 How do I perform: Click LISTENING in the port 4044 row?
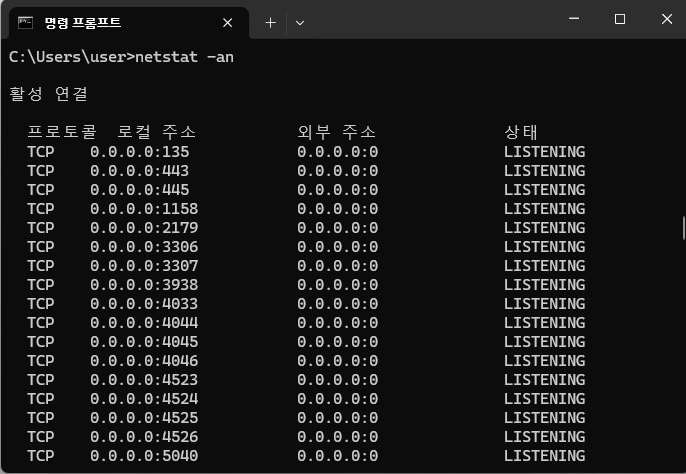click(x=544, y=323)
